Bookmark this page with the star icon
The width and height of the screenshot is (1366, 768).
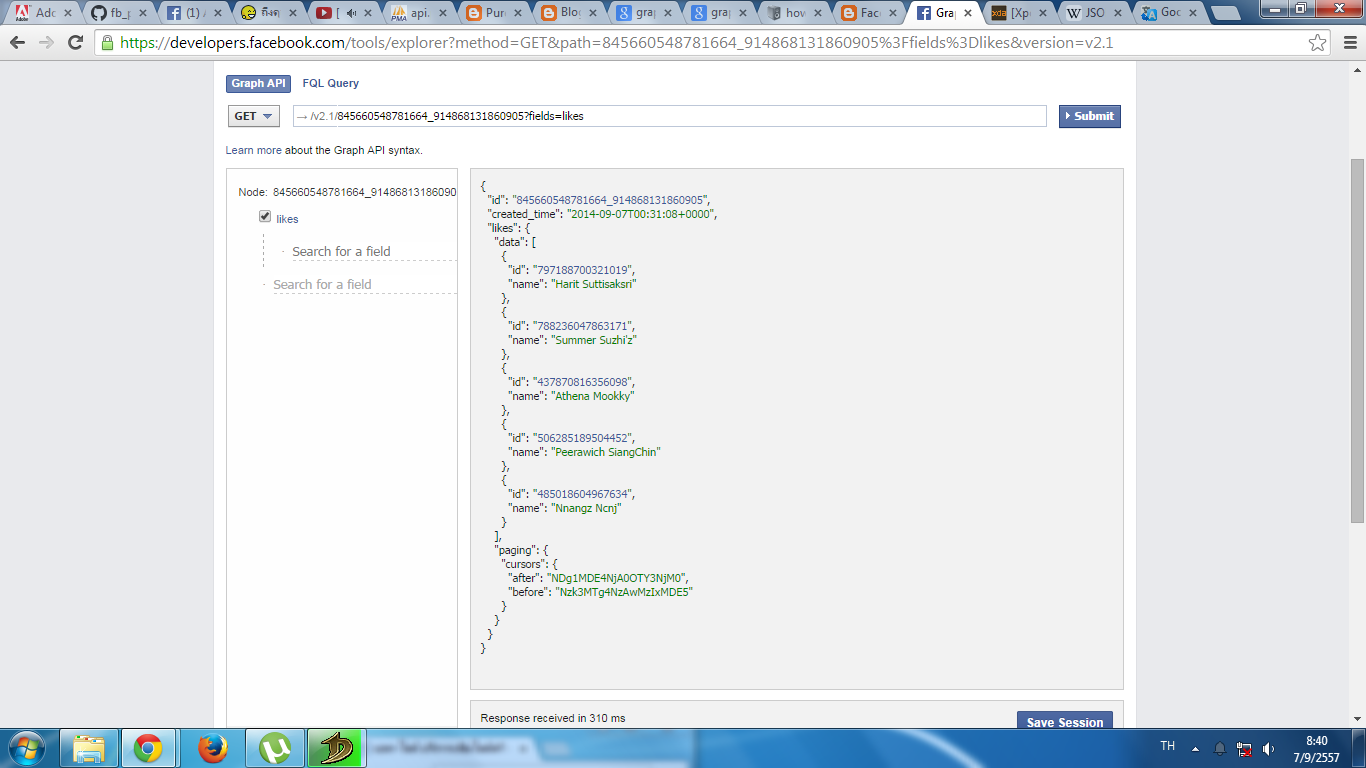click(1318, 43)
